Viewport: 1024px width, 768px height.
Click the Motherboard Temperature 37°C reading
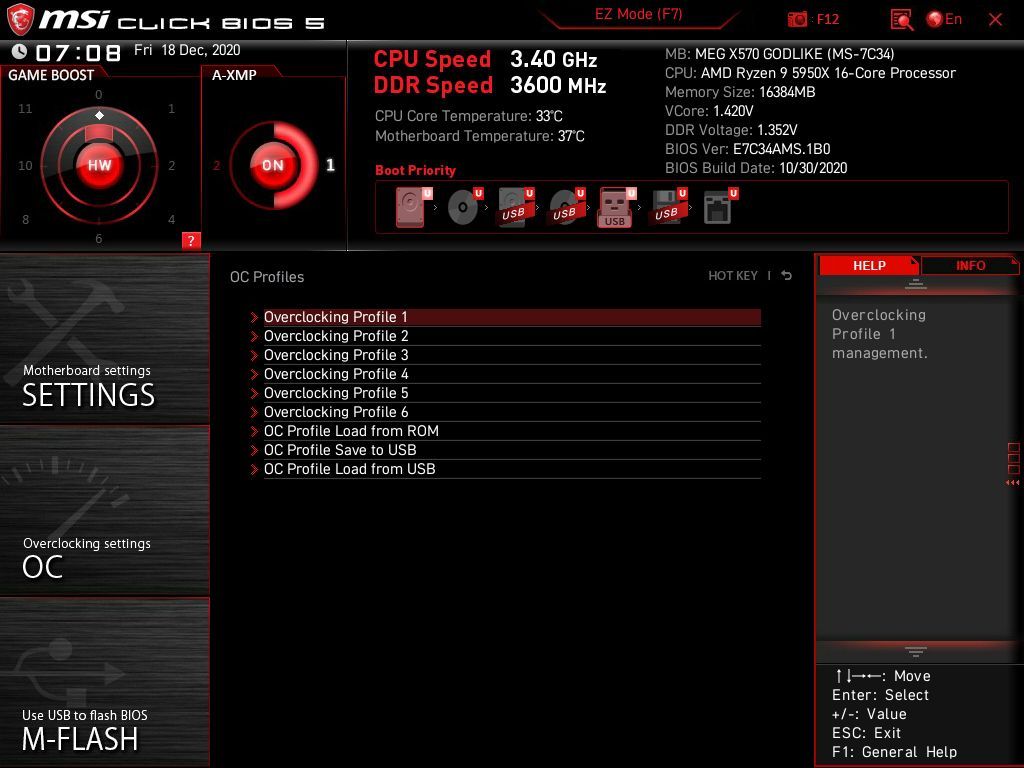coord(479,136)
